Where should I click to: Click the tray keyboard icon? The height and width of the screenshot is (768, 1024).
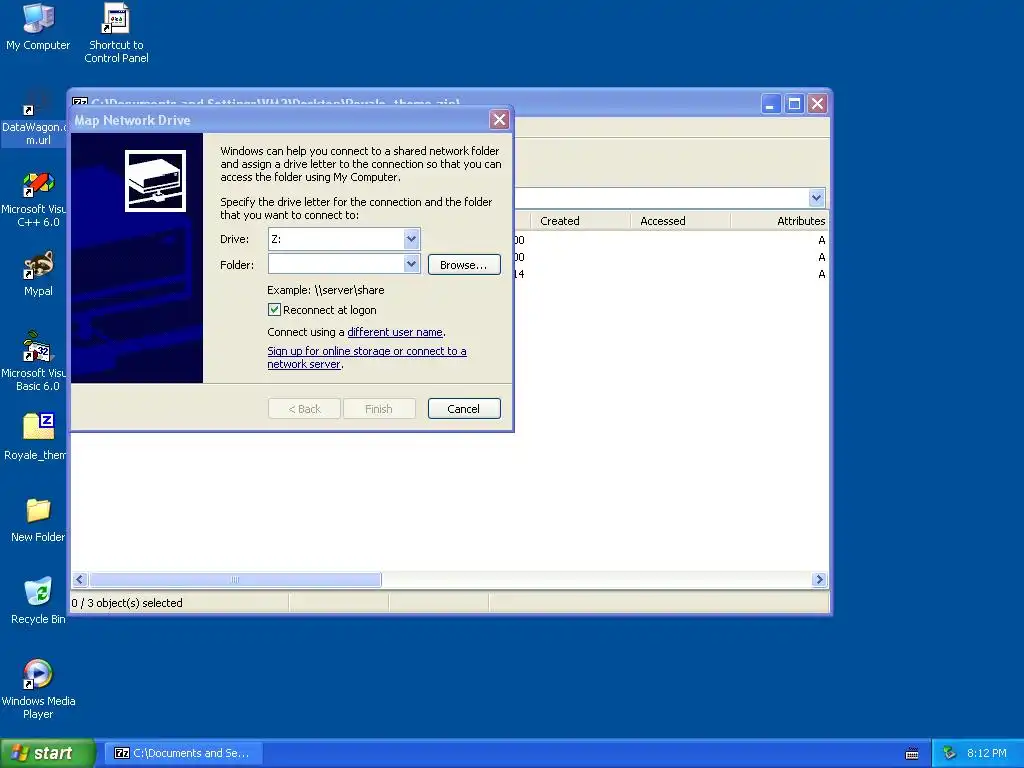912,754
